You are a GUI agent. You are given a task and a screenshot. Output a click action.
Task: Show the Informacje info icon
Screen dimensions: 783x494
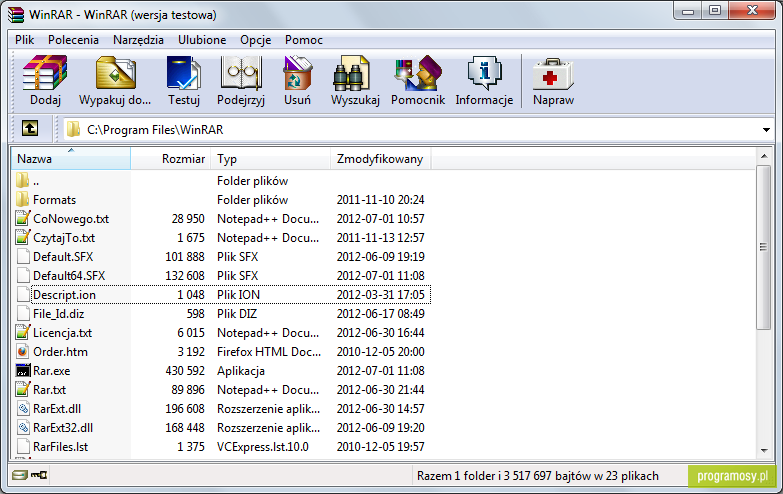484,73
